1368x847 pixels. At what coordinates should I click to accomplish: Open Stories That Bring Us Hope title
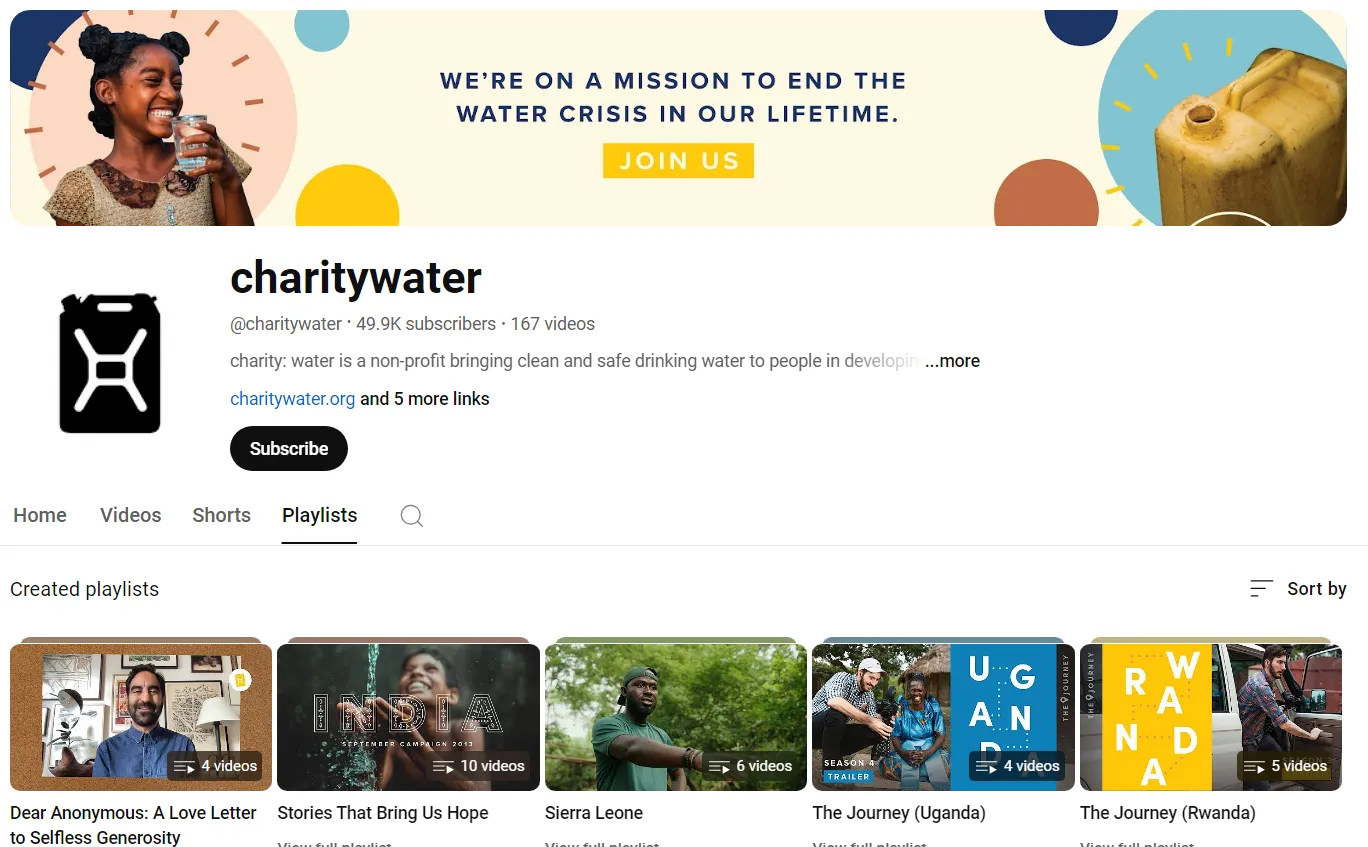click(383, 813)
